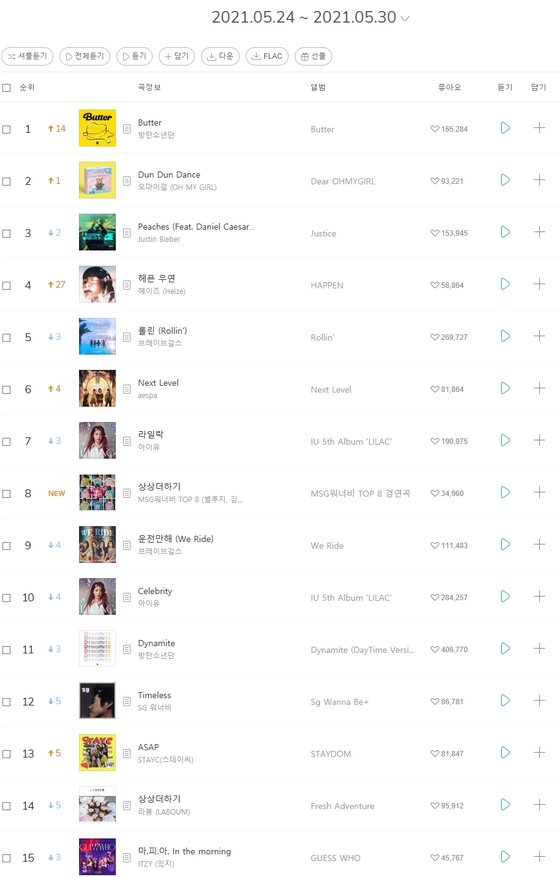Play the song Butter

point(505,128)
